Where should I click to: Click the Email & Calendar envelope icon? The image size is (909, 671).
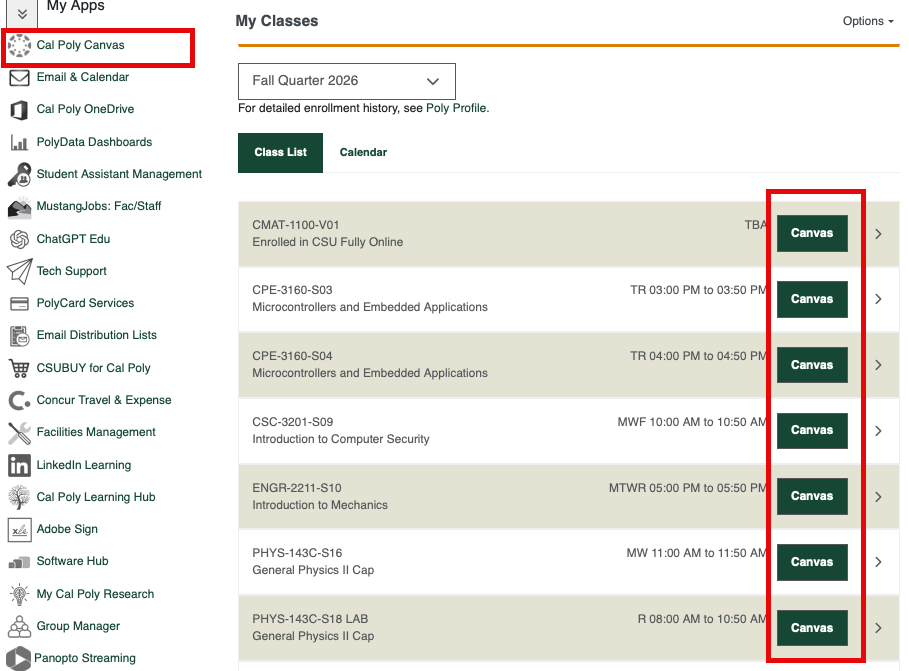tap(19, 78)
